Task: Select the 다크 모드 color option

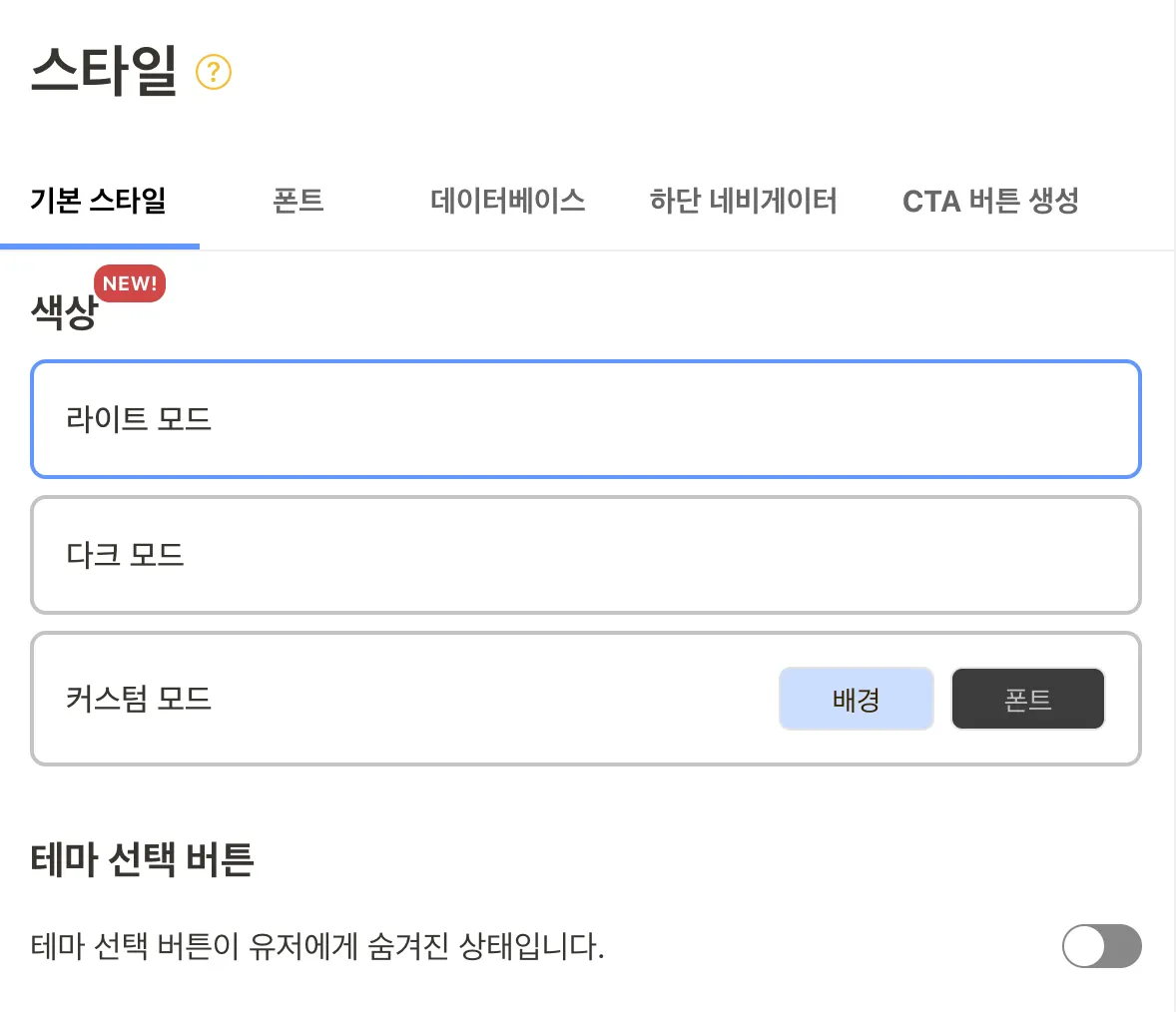Action: coord(585,555)
